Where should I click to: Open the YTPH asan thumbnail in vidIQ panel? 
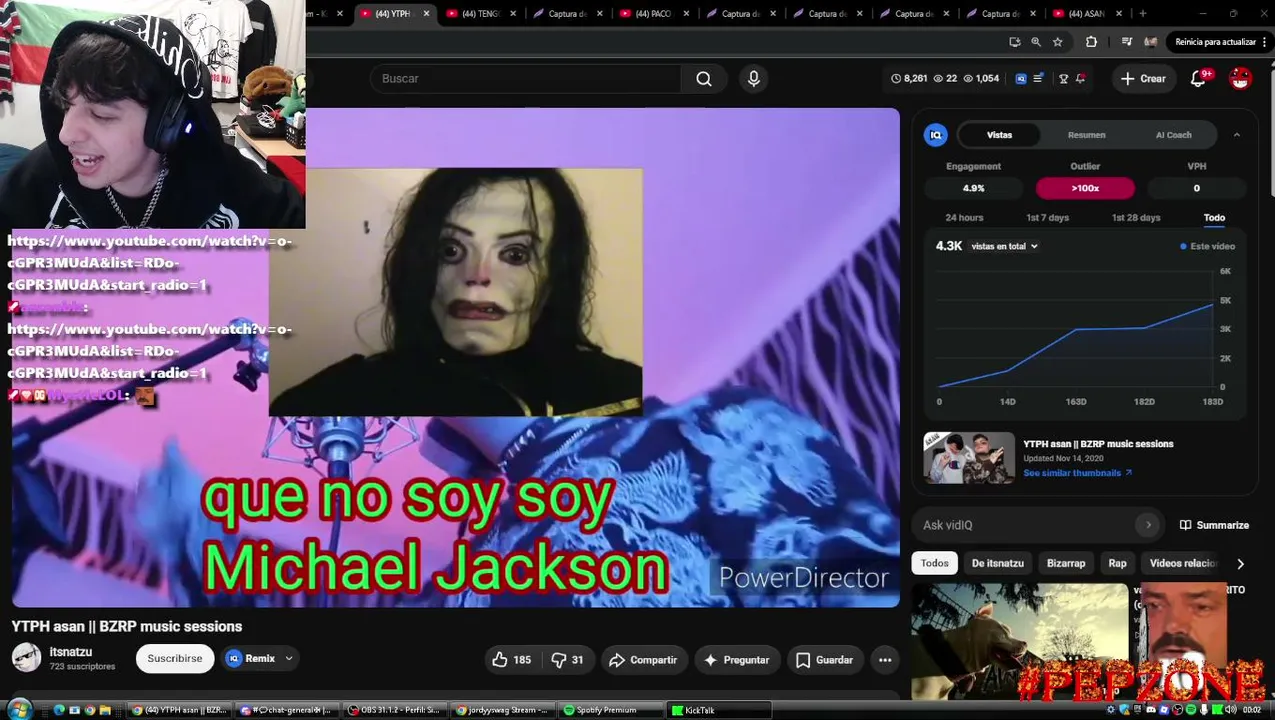(968, 458)
